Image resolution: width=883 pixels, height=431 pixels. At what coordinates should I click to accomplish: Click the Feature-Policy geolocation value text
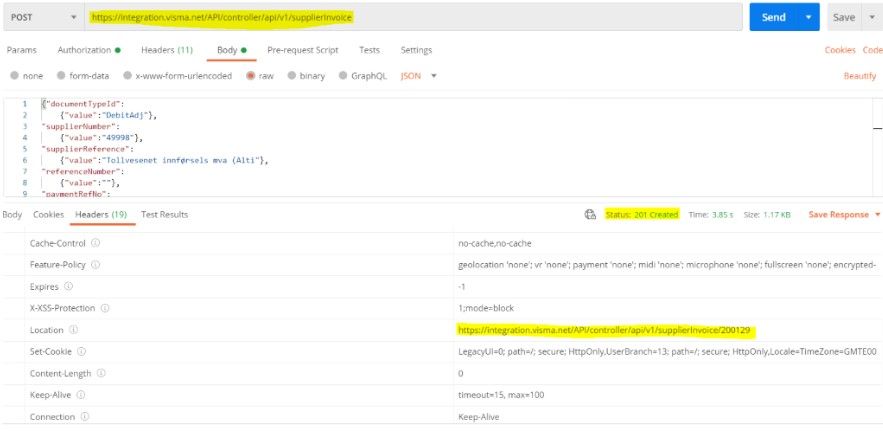pos(667,265)
